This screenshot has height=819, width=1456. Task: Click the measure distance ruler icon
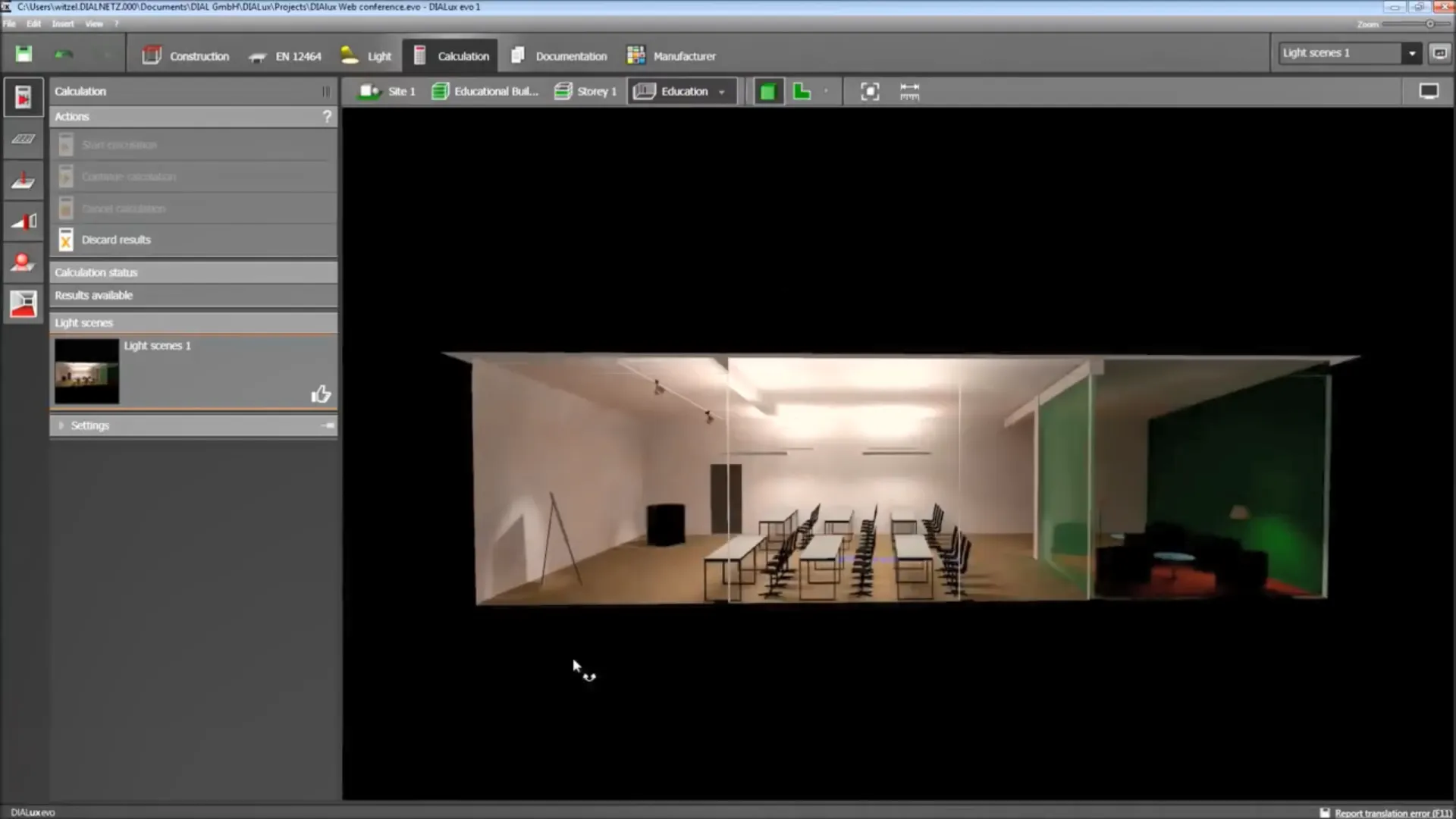coord(909,92)
